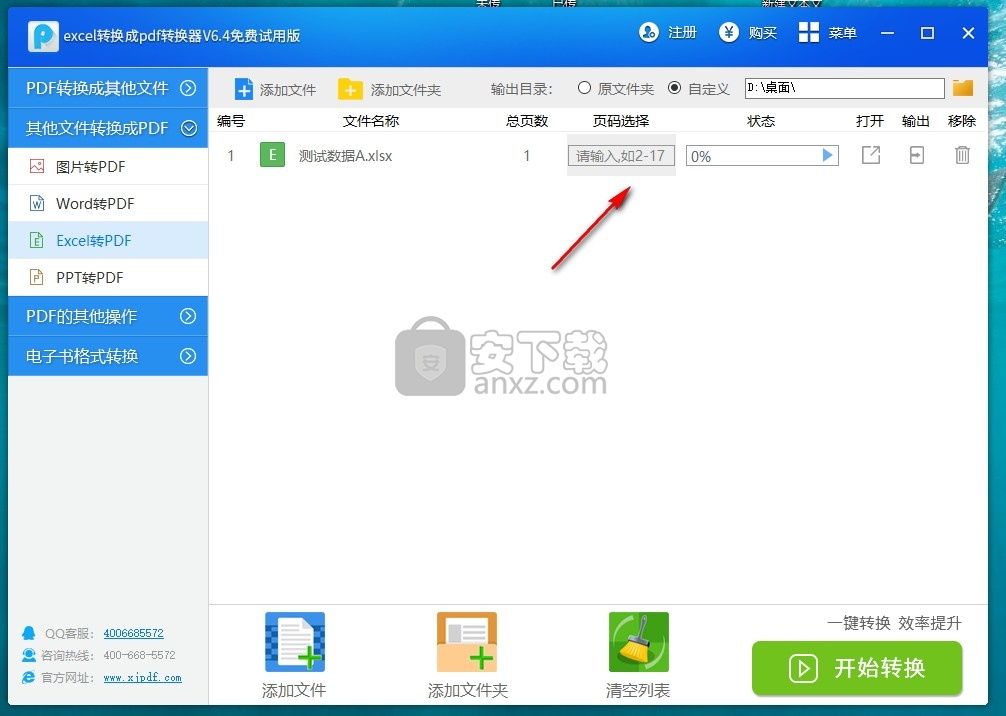This screenshot has width=1006, height=716.
Task: Select file name 测试数据A.xlsx
Action: coord(345,156)
